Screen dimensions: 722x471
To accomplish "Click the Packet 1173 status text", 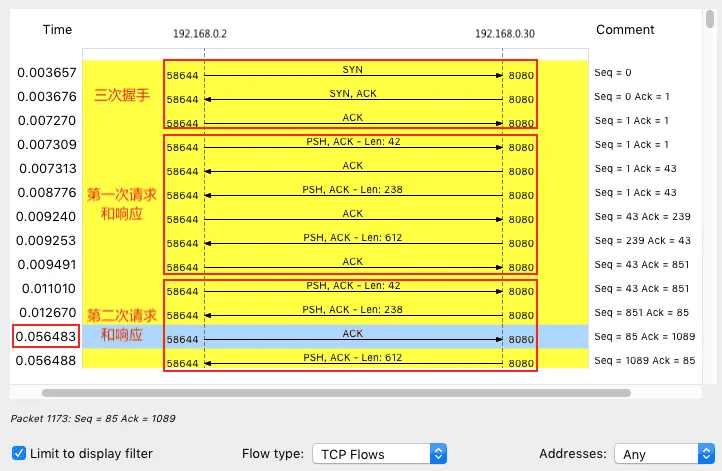I will pyautogui.click(x=93, y=419).
